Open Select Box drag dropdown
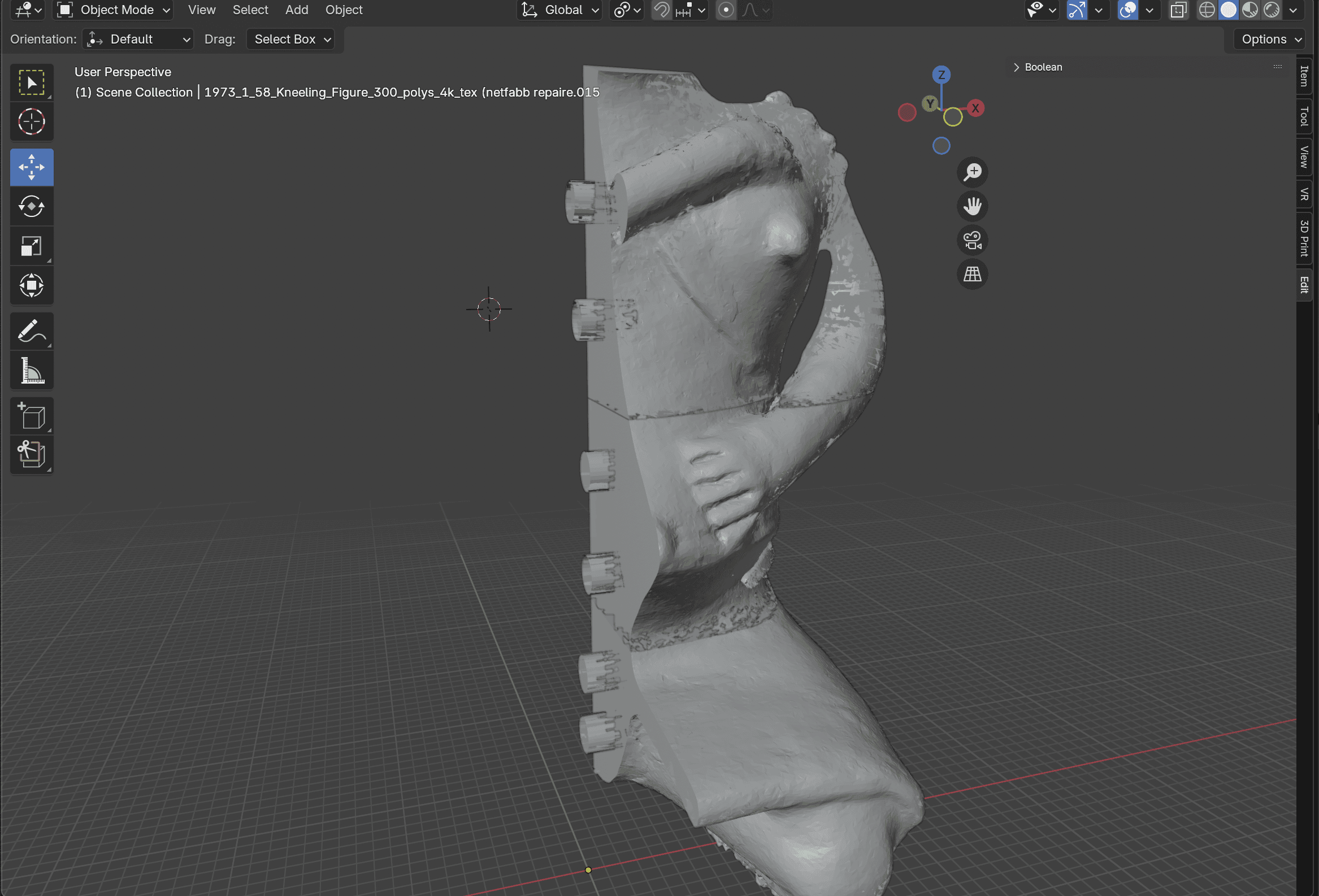 click(290, 39)
